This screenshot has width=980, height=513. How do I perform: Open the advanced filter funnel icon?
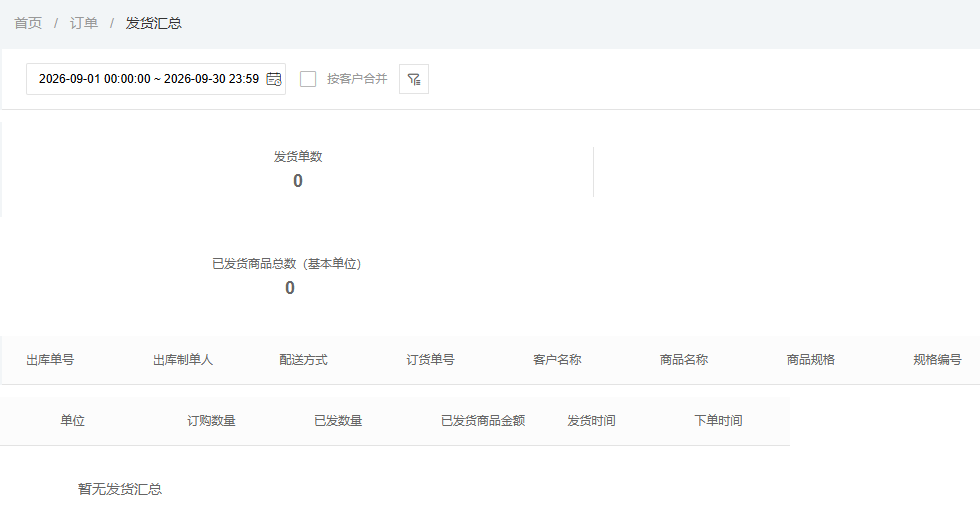[414, 79]
